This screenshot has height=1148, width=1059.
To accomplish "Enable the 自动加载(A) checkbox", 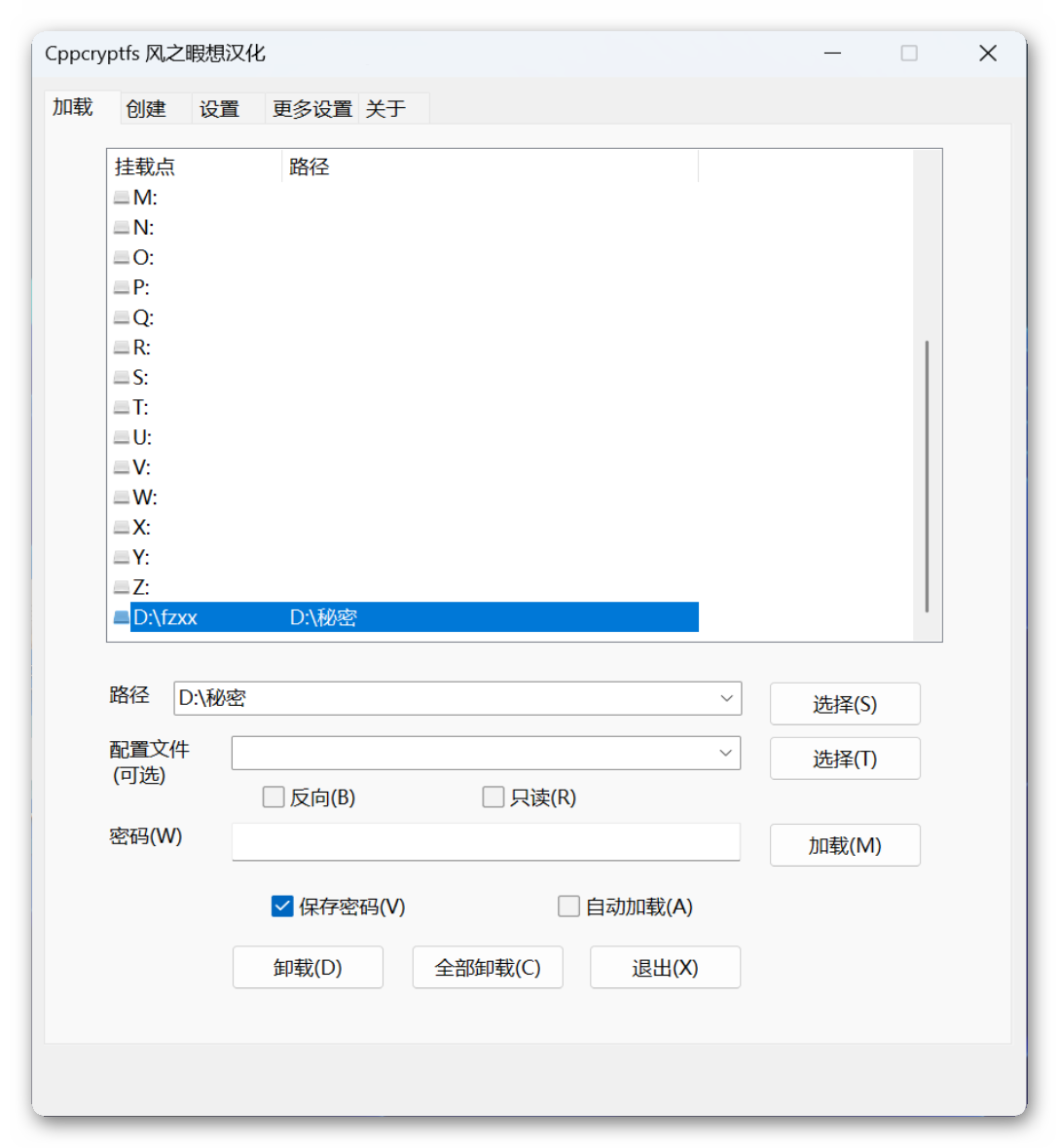I will pos(568,907).
